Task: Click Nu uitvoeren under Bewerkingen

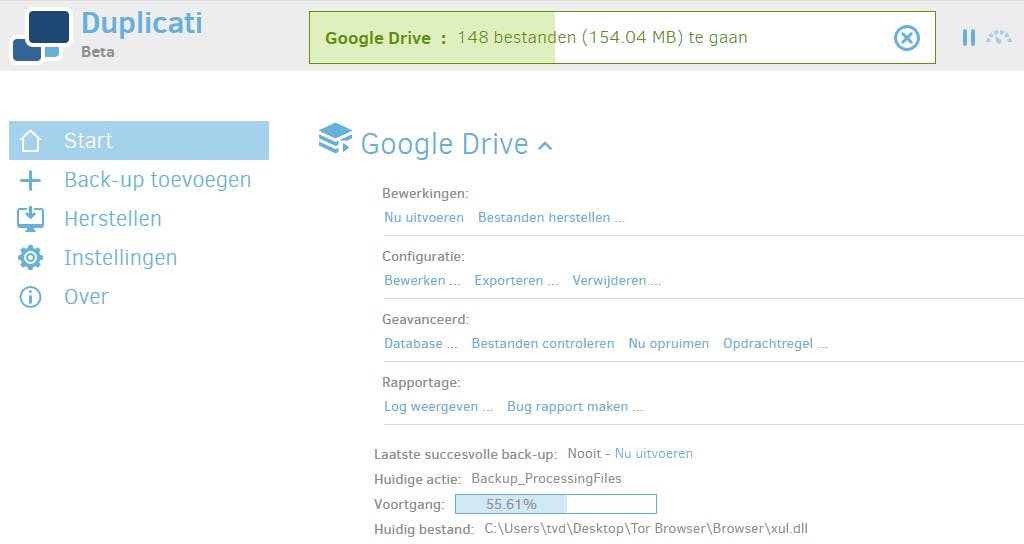Action: coord(424,217)
